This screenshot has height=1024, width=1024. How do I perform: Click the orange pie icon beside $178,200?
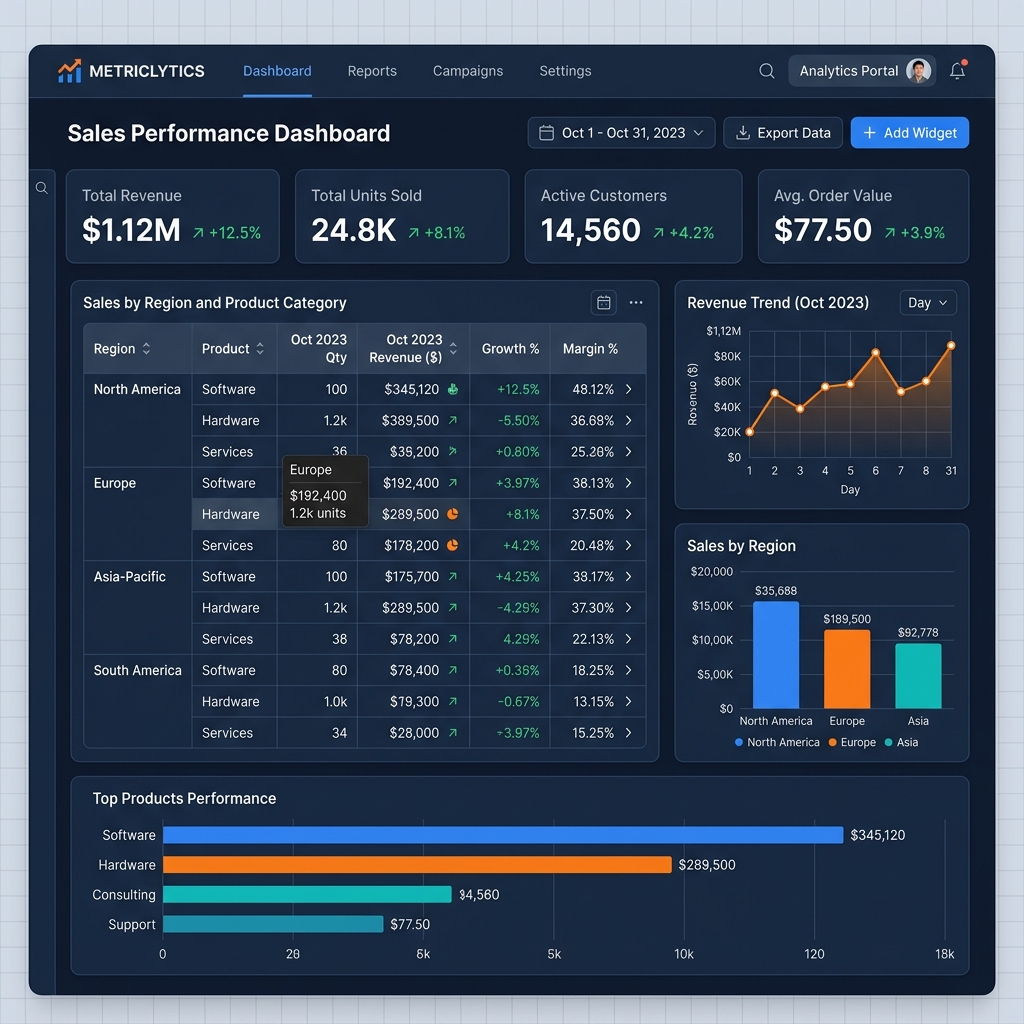coord(452,545)
